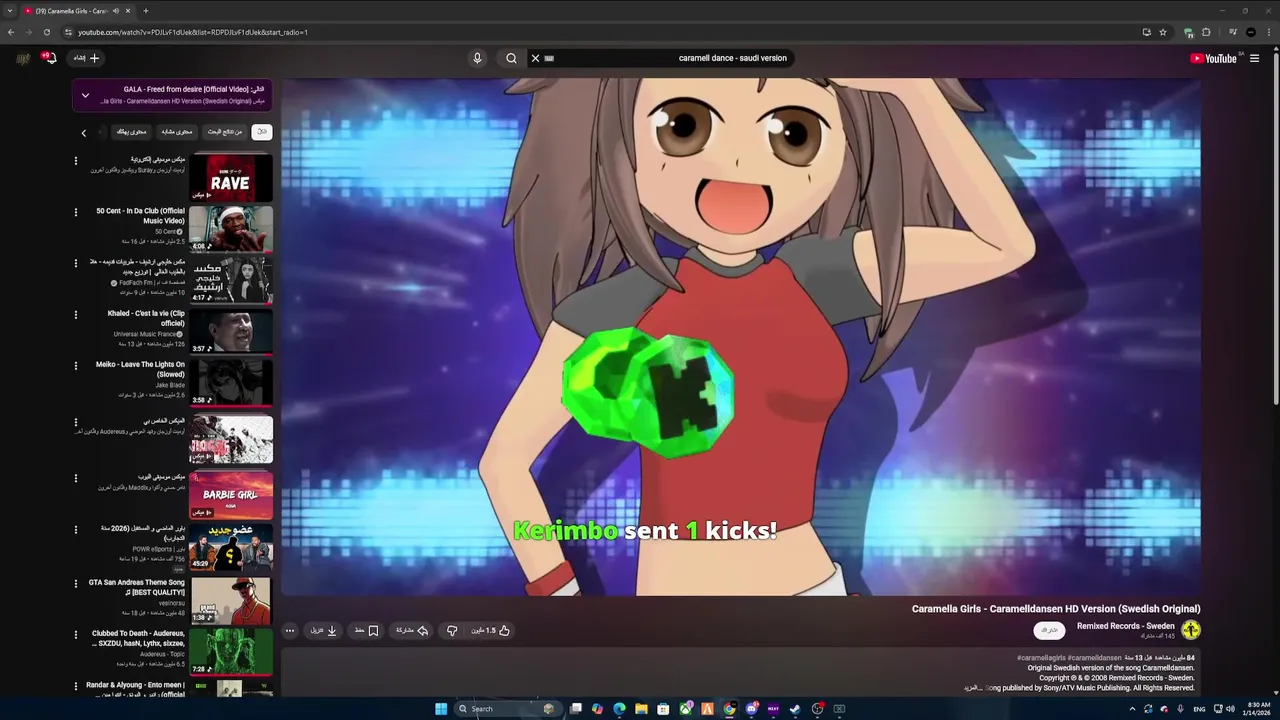Image resolution: width=1280 pixels, height=720 pixels.
Task: Open YouTube notifications bell
Action: tap(49, 58)
